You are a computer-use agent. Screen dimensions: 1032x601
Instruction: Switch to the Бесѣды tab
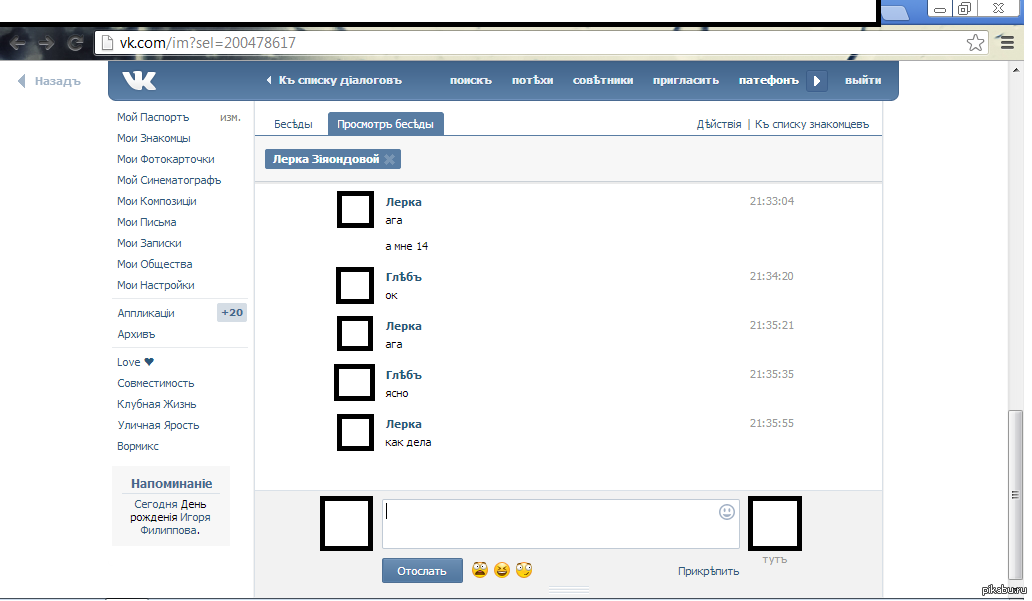coord(293,124)
